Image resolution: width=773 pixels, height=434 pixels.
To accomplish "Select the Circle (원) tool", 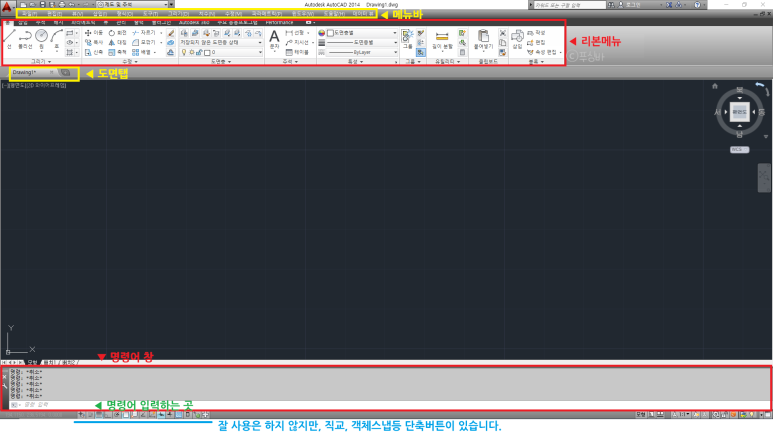I will (41, 39).
